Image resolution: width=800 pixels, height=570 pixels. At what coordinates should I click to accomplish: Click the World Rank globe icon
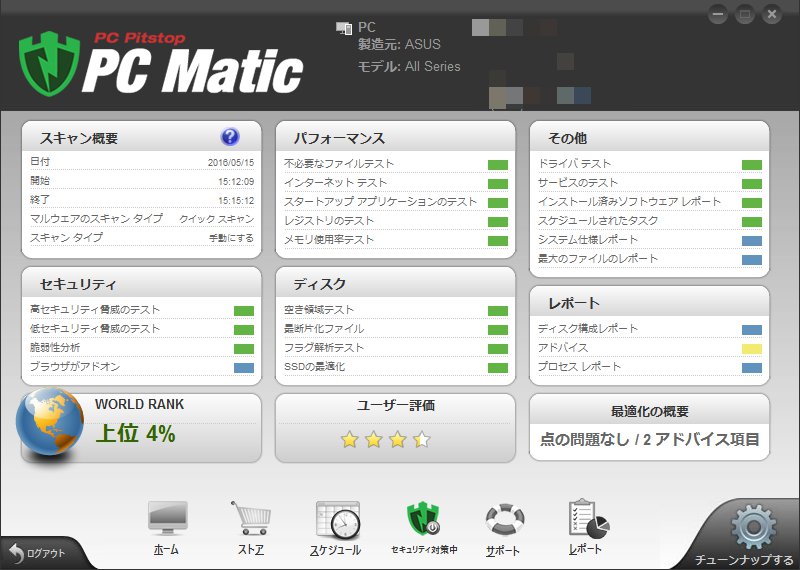click(x=49, y=422)
